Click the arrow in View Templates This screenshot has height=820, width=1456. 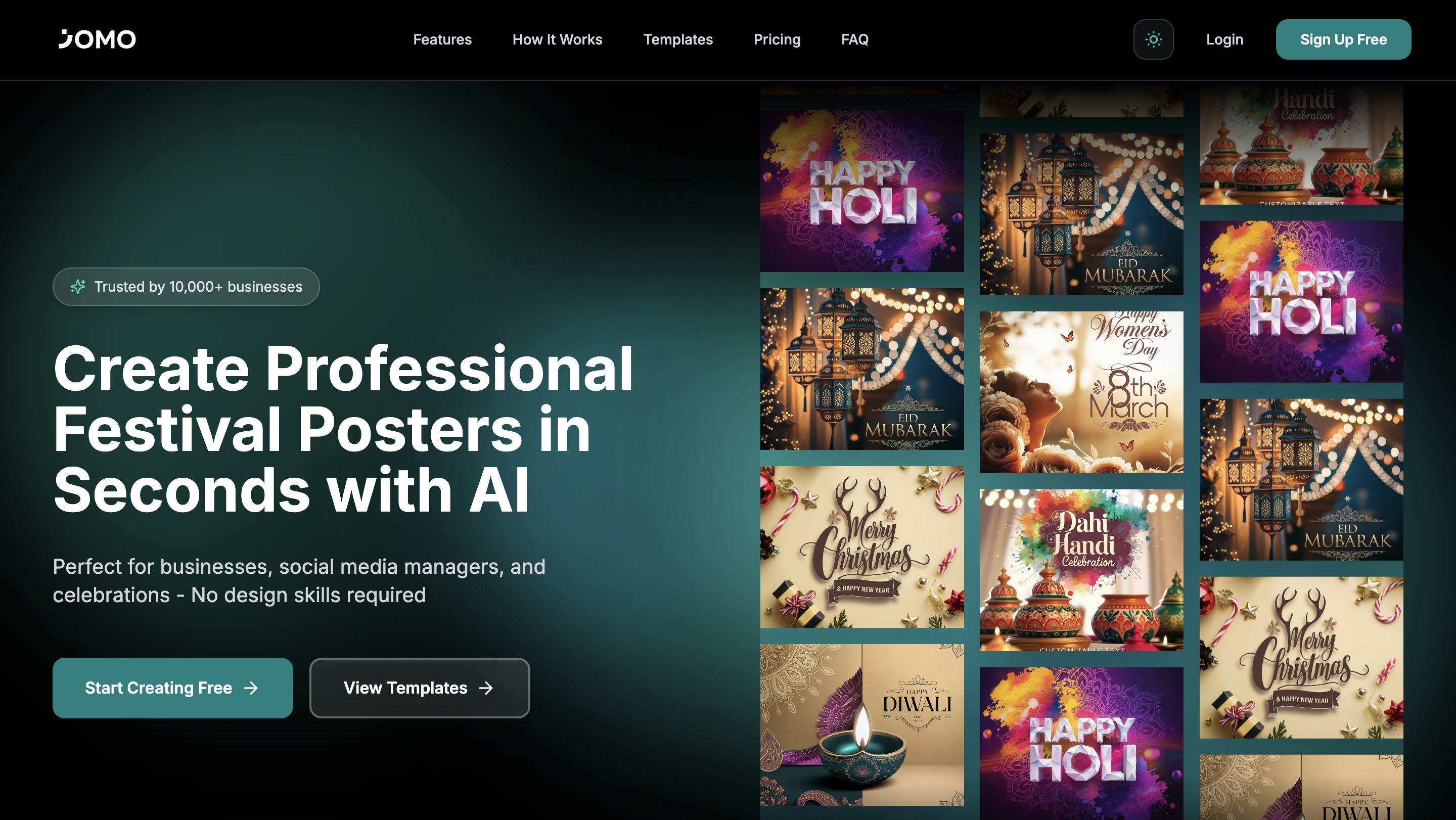coord(486,688)
